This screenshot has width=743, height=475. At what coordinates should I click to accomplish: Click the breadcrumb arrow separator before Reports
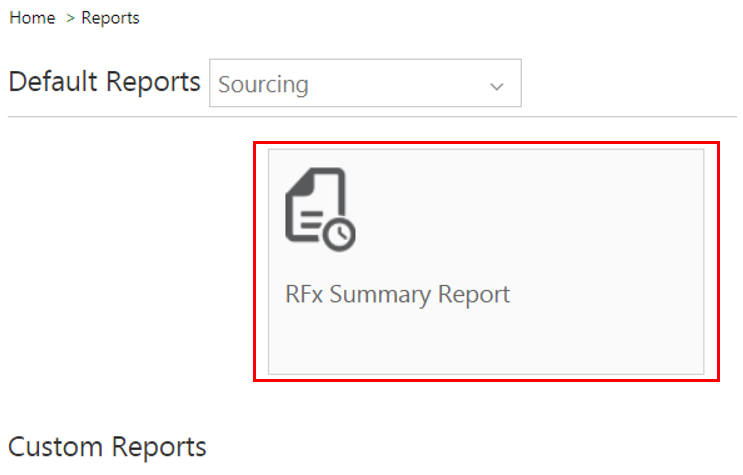click(x=71, y=18)
